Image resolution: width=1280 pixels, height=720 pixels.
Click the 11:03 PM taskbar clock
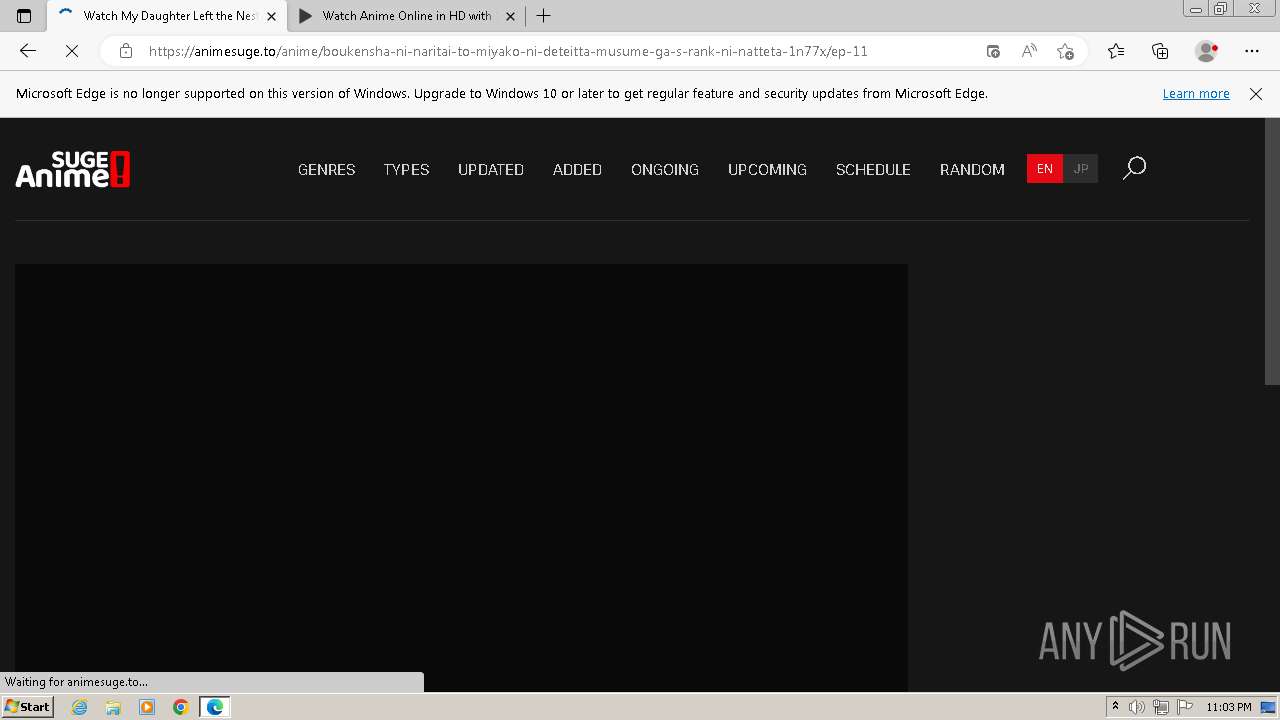click(x=1228, y=707)
